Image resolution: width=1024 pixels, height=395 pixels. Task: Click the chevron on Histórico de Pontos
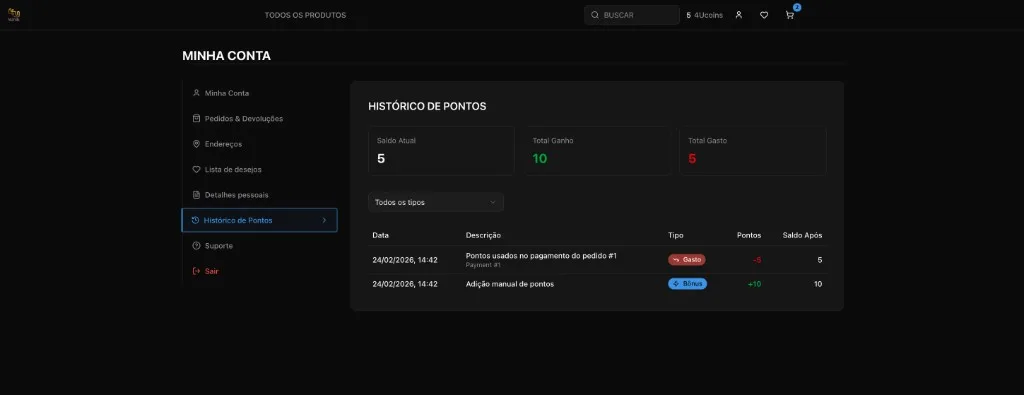point(325,220)
